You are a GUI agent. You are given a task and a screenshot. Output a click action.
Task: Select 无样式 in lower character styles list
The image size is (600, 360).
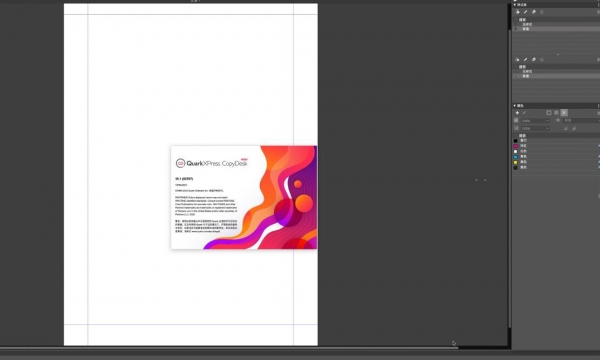[x=556, y=71]
